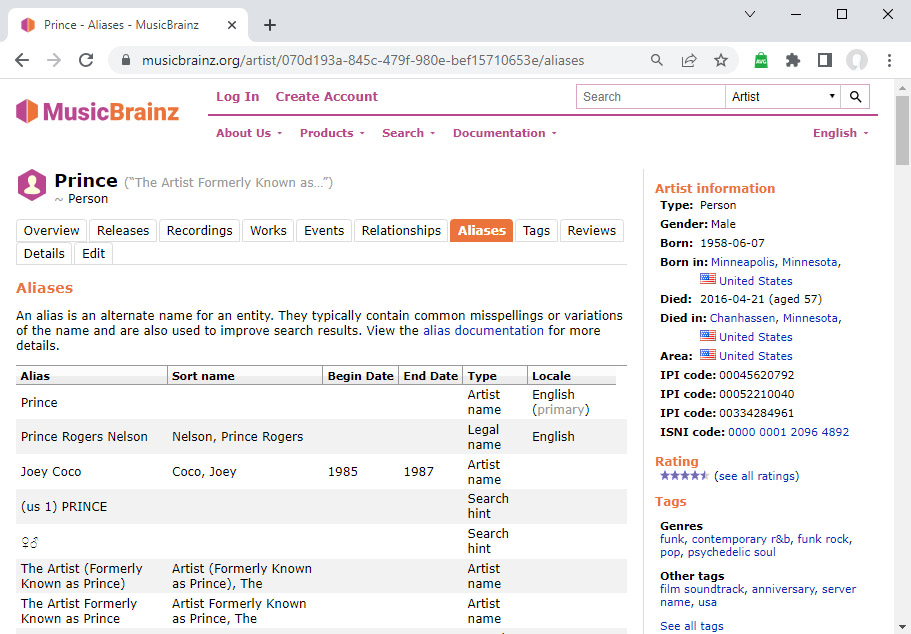Click into the Search input field
911x634 pixels.
[651, 96]
